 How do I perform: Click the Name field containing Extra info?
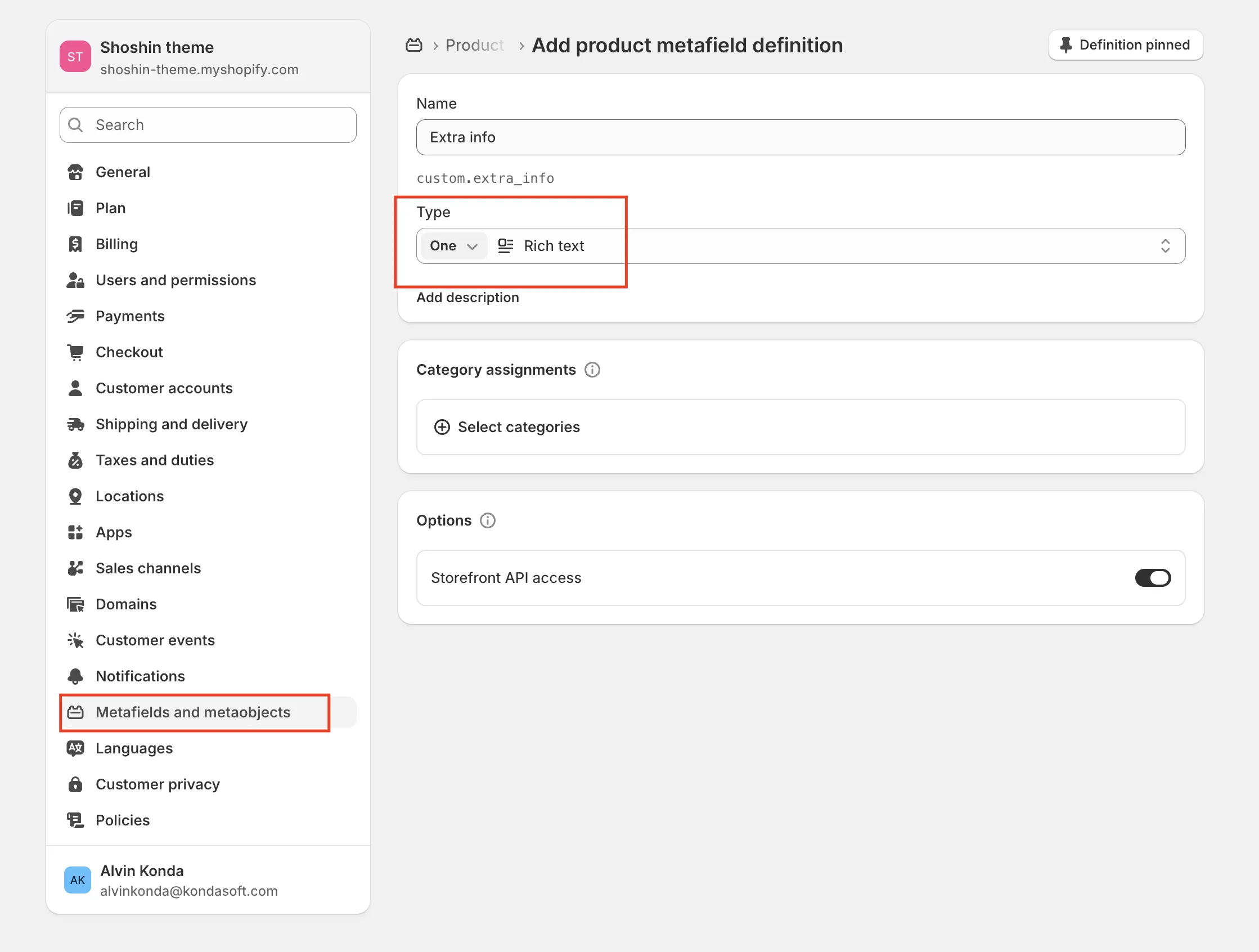pos(800,137)
